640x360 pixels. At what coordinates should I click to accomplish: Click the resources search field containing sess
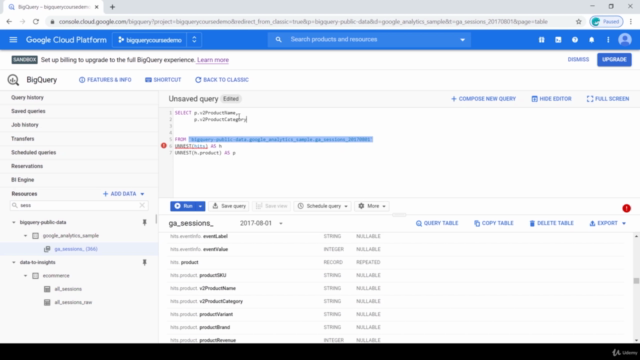[78, 205]
